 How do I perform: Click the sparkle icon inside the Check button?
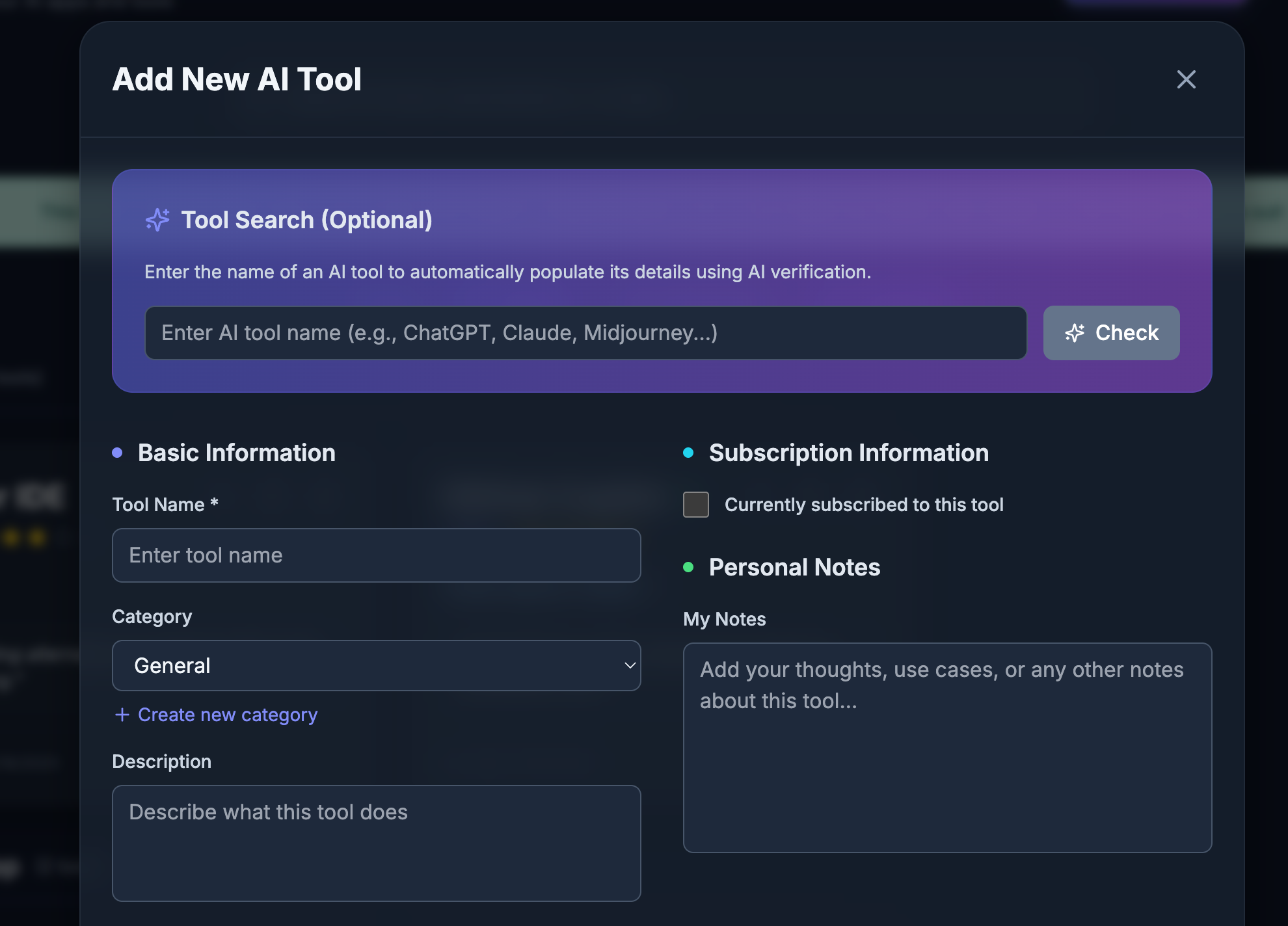pyautogui.click(x=1075, y=333)
